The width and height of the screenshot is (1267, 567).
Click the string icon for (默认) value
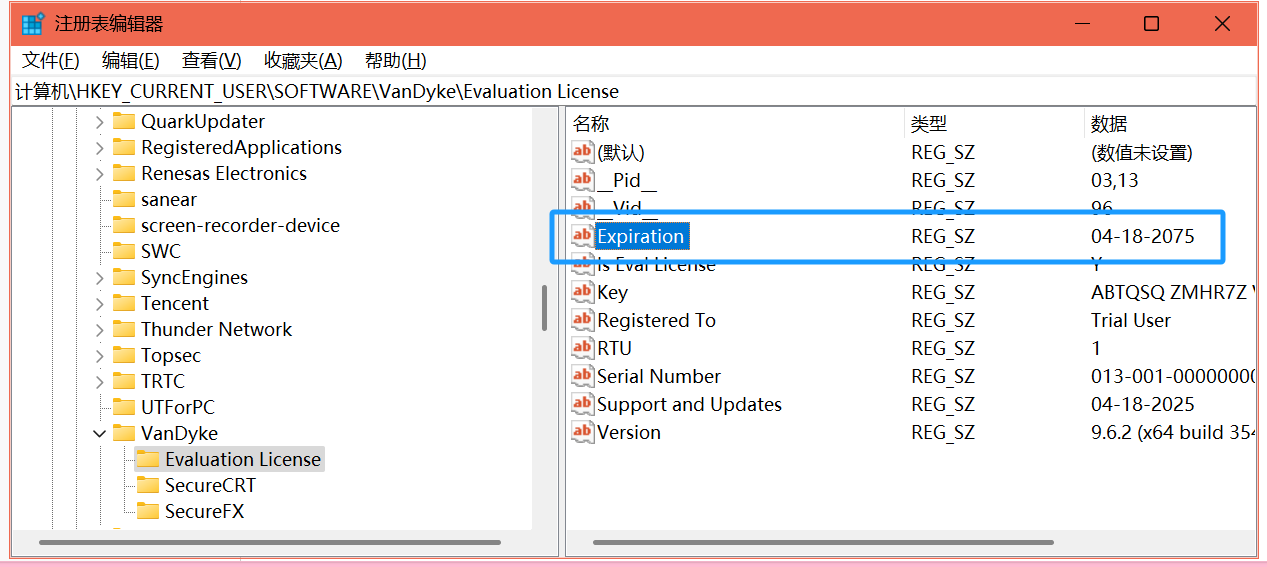(x=582, y=152)
